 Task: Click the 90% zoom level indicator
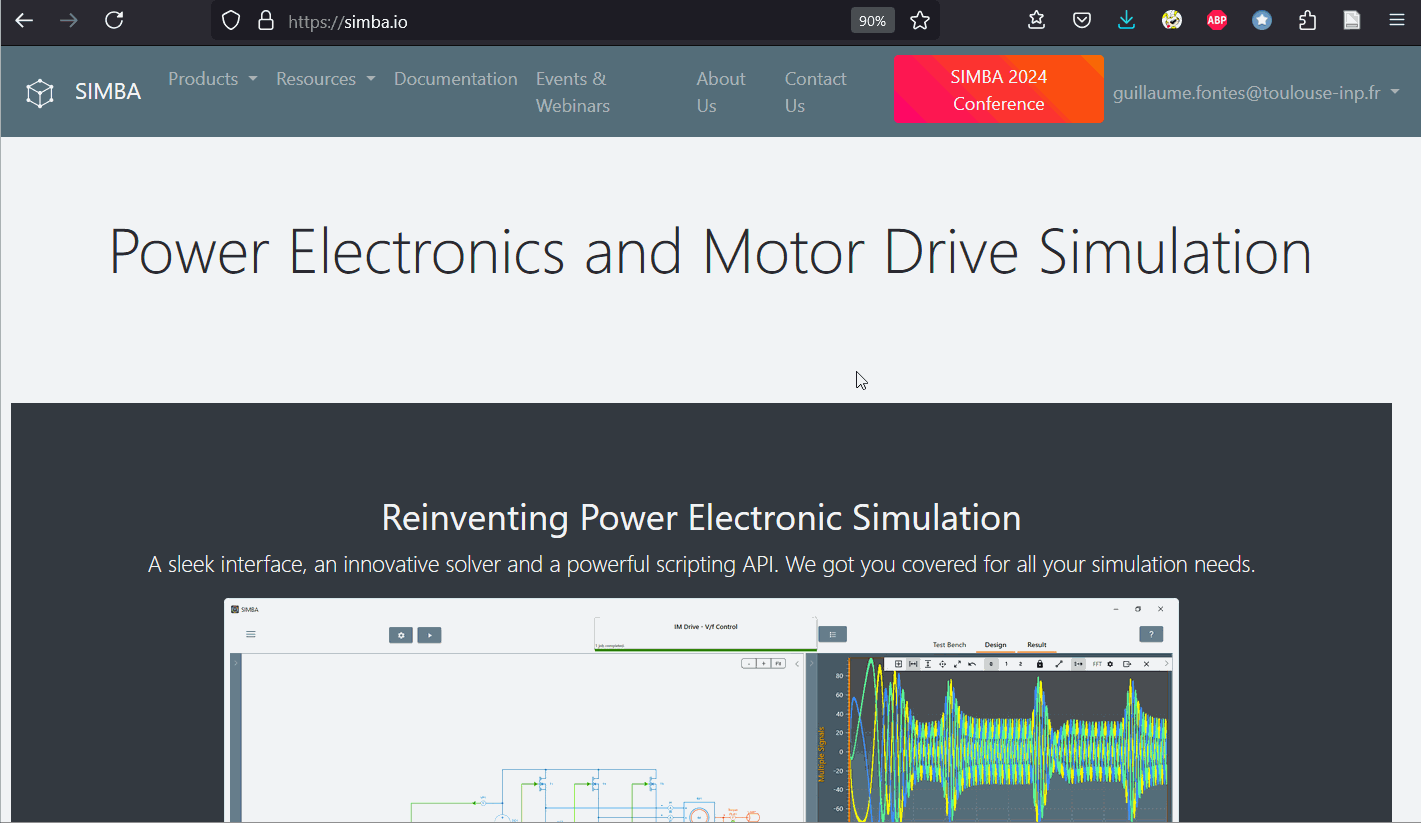tap(872, 21)
